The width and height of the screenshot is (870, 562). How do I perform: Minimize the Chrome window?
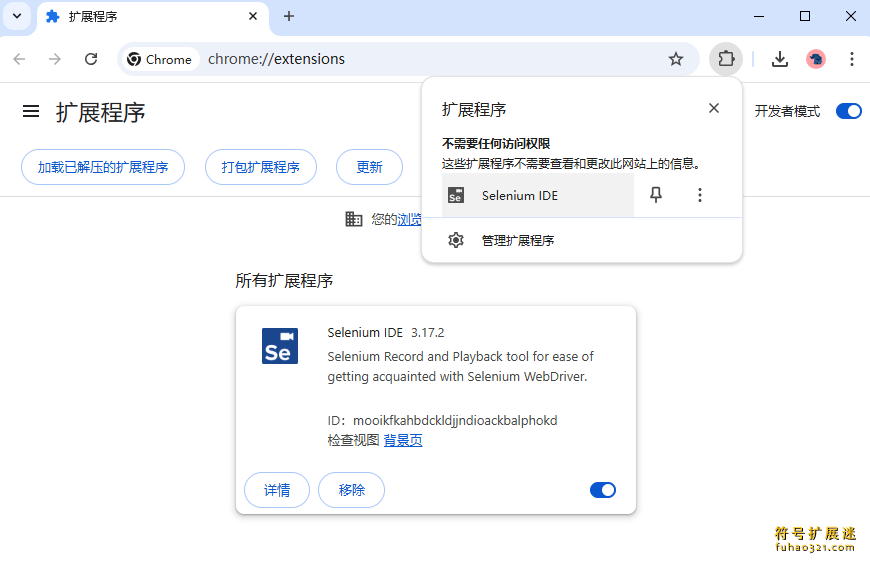coord(759,17)
